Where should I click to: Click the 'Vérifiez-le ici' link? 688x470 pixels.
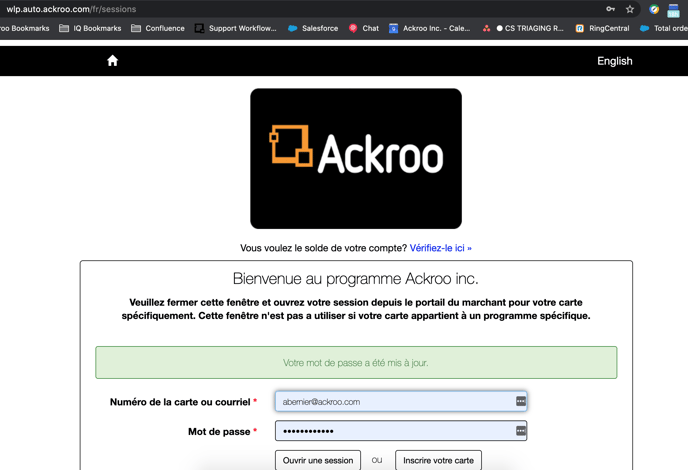pos(440,248)
